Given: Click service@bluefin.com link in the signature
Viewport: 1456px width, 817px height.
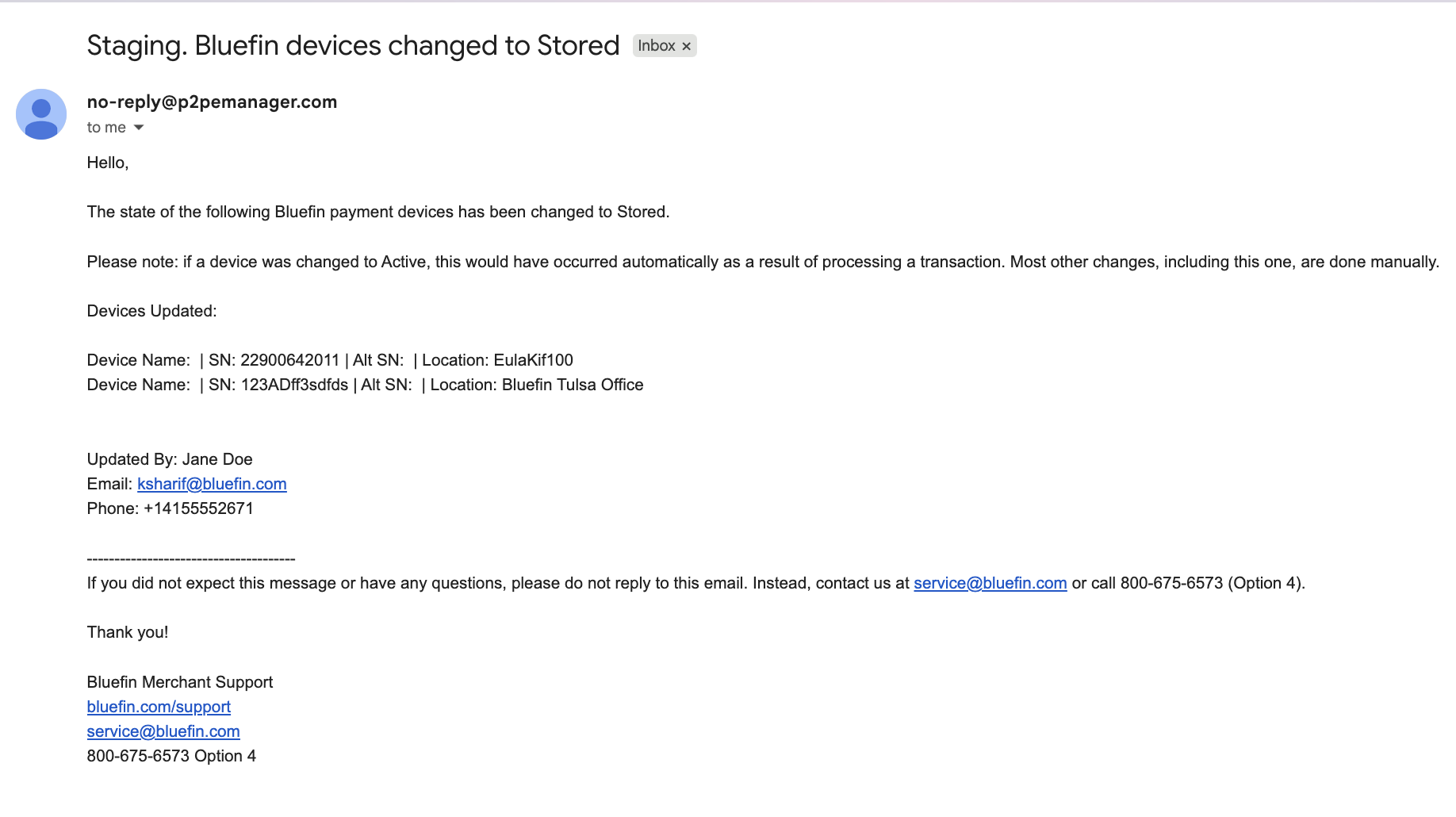Looking at the screenshot, I should [163, 731].
